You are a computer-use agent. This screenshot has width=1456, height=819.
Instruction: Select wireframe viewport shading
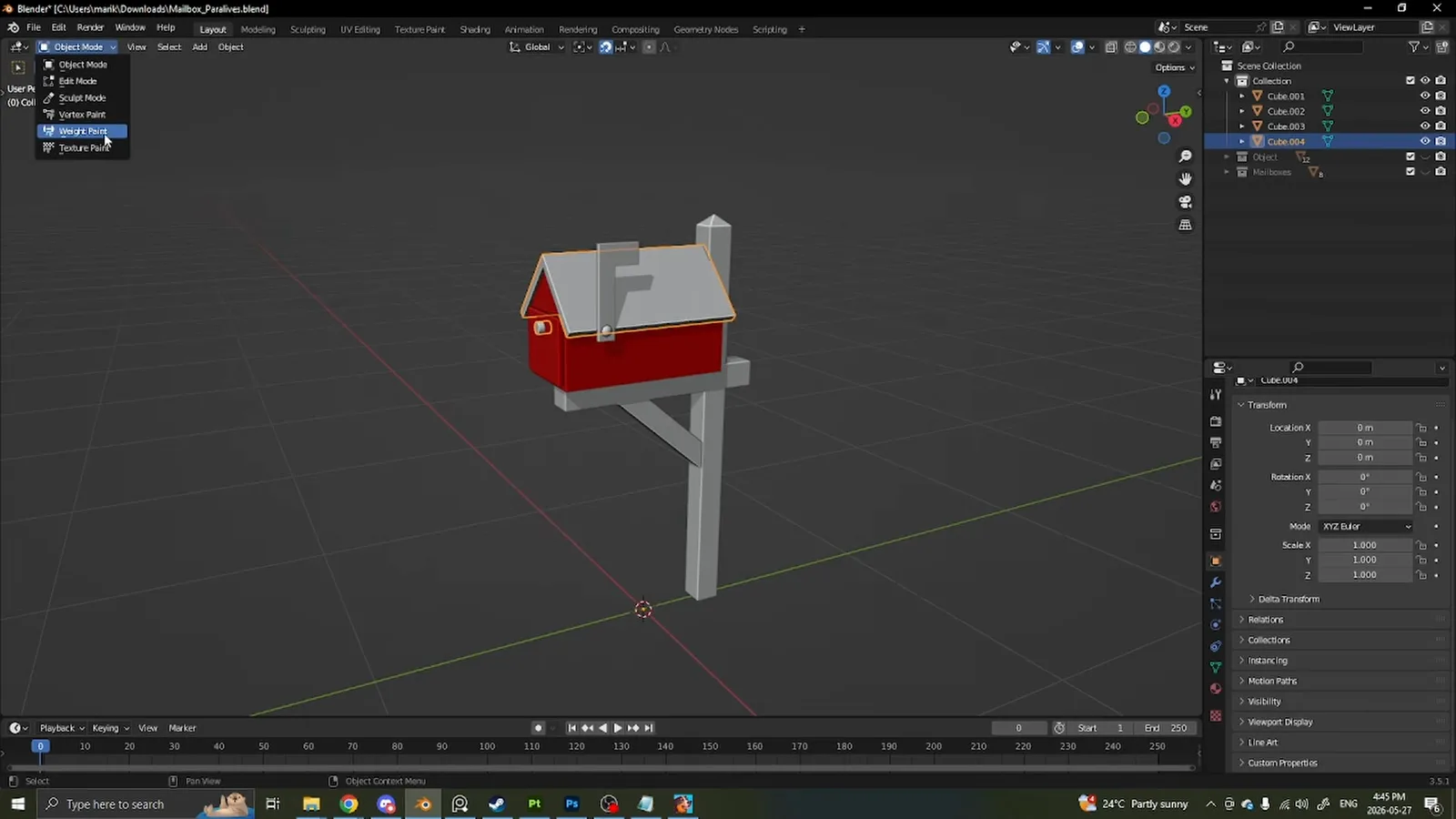coord(1130,47)
